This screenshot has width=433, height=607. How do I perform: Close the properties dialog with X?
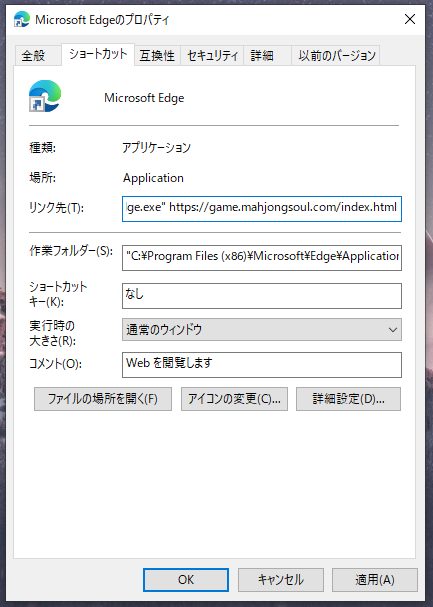pyautogui.click(x=410, y=19)
